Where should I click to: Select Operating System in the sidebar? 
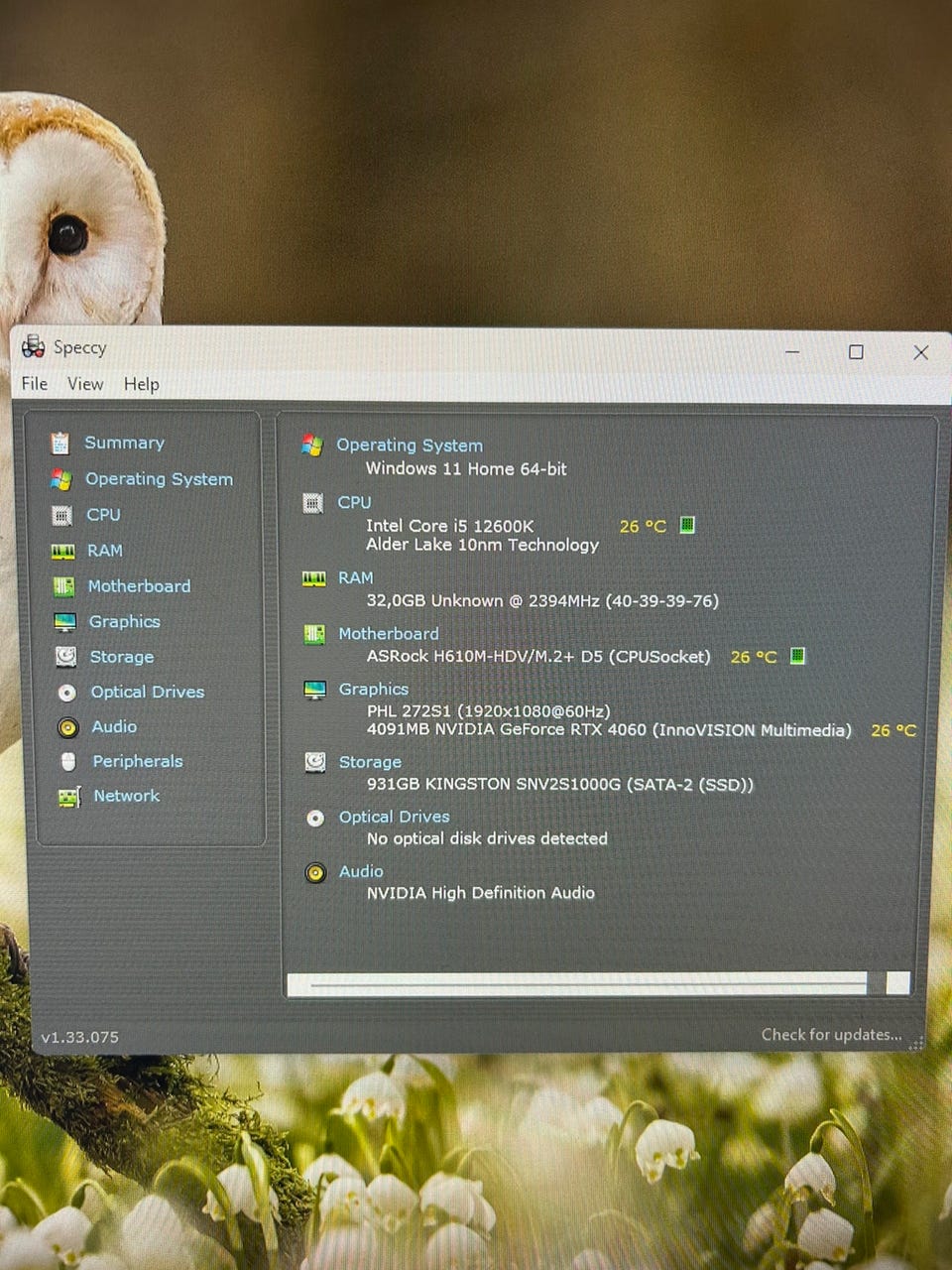pyautogui.click(x=159, y=479)
